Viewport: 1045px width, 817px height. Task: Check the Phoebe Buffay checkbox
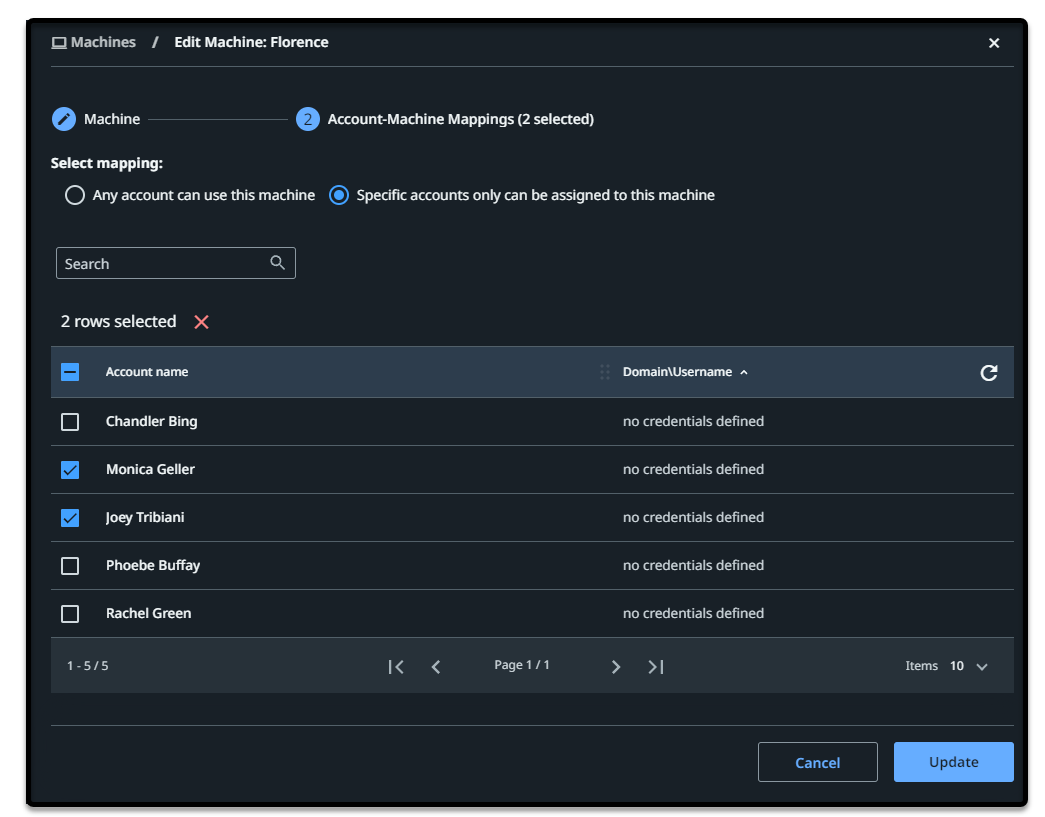(x=70, y=566)
